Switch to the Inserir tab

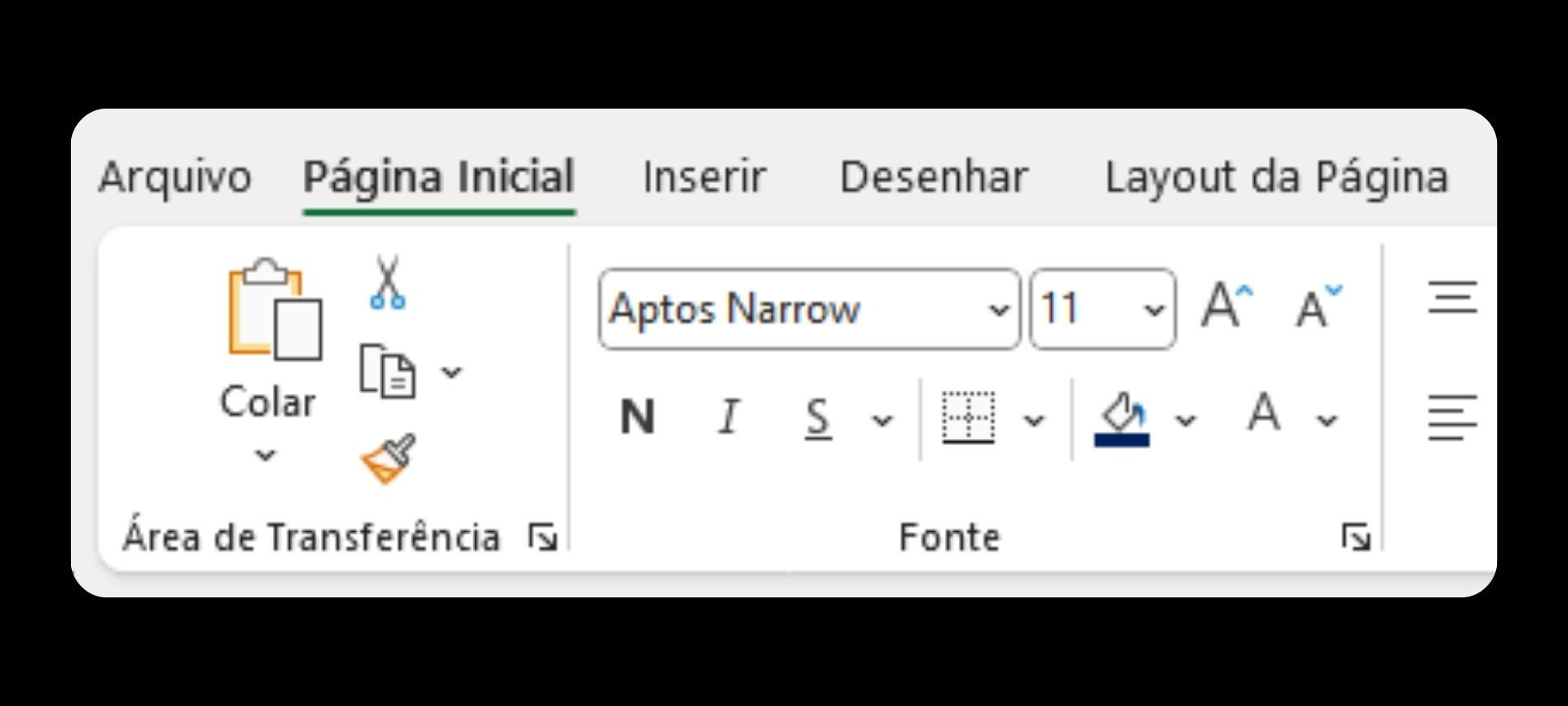click(704, 176)
